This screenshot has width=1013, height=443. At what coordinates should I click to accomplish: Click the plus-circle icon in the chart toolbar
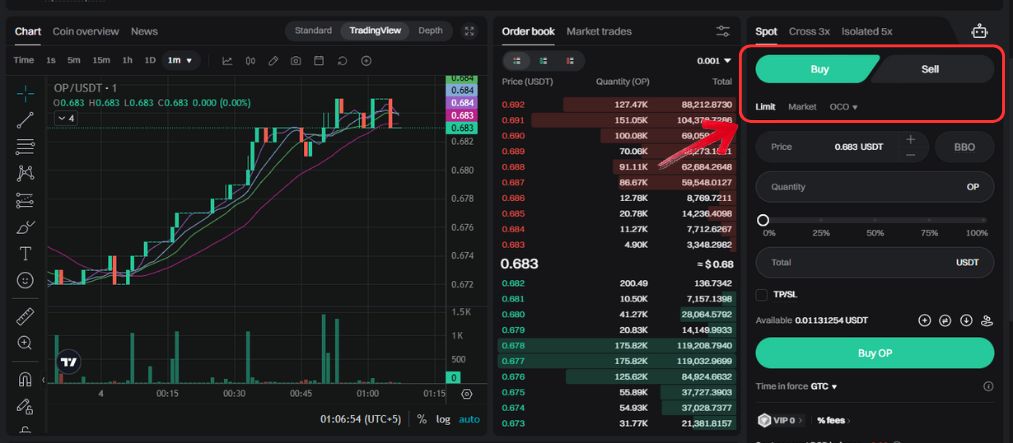pos(366,61)
